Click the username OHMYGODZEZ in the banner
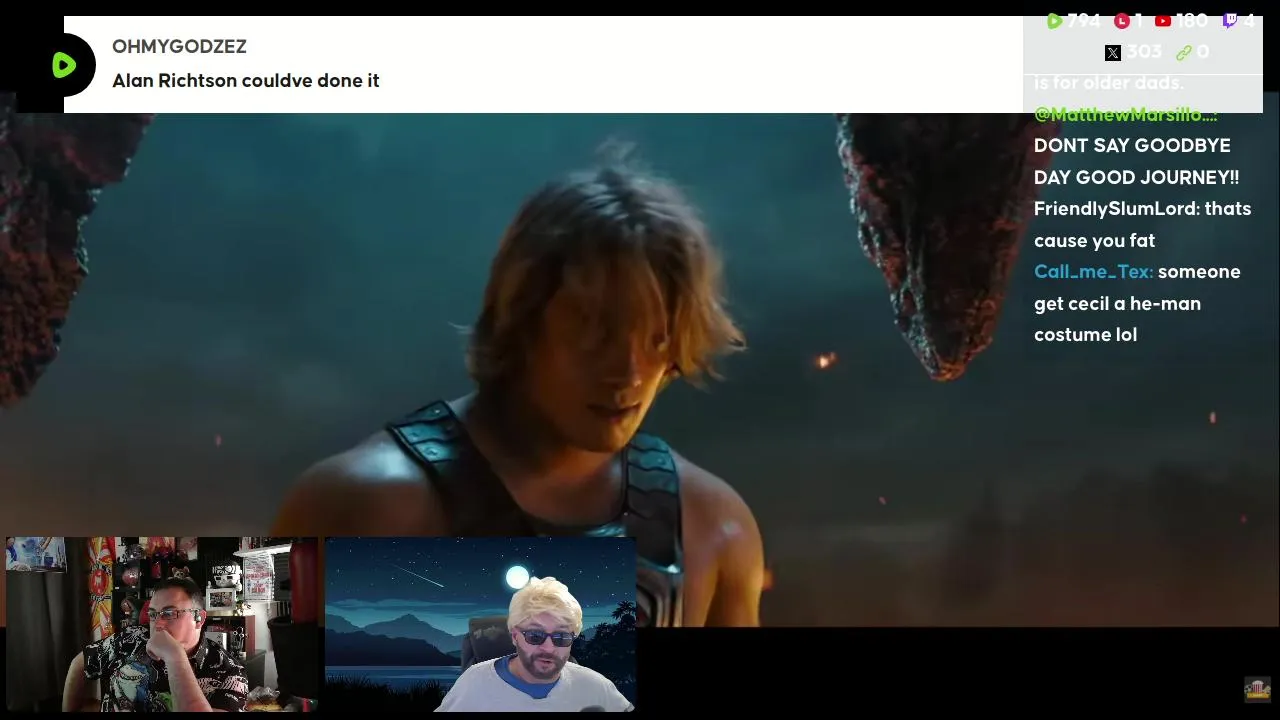Image resolution: width=1280 pixels, height=720 pixels. click(x=179, y=47)
